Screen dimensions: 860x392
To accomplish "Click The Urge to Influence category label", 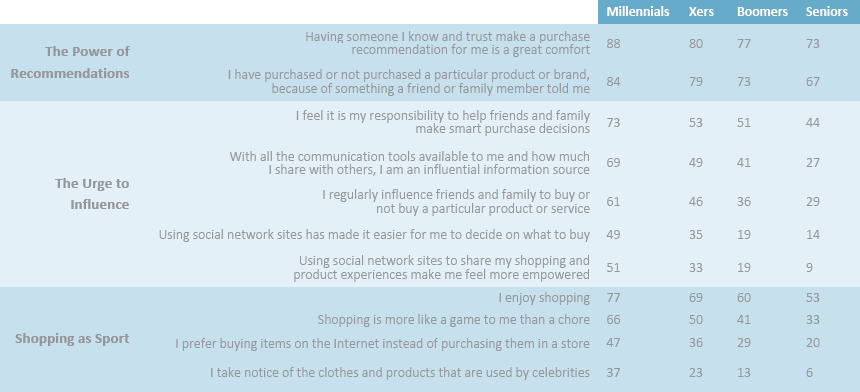I will click(92, 194).
